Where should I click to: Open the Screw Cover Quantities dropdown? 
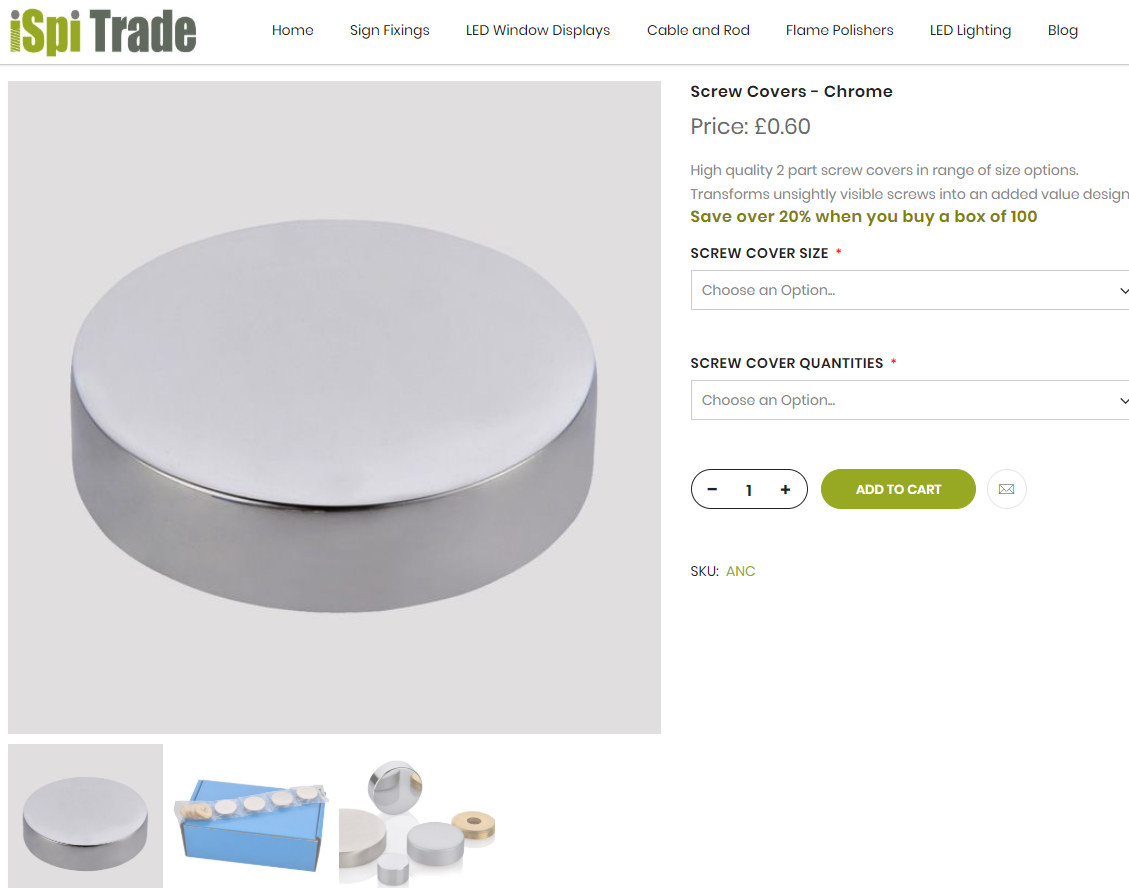(x=909, y=400)
